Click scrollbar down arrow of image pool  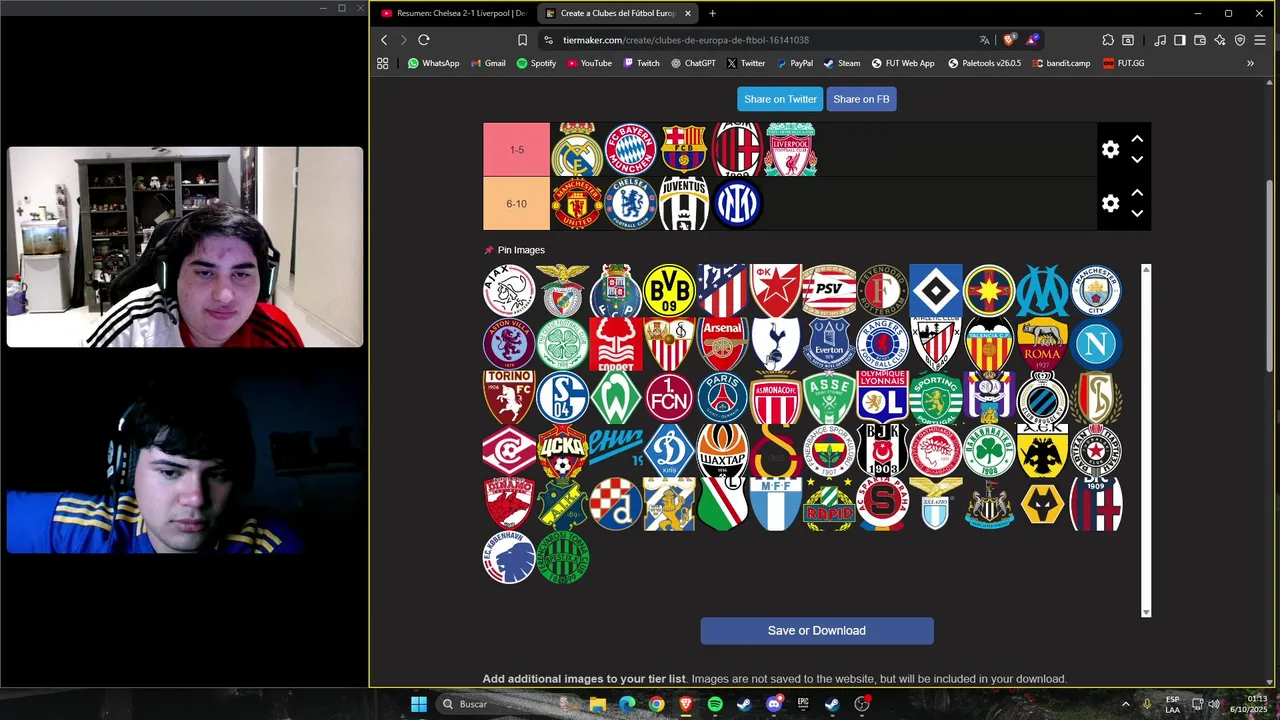pos(1146,612)
